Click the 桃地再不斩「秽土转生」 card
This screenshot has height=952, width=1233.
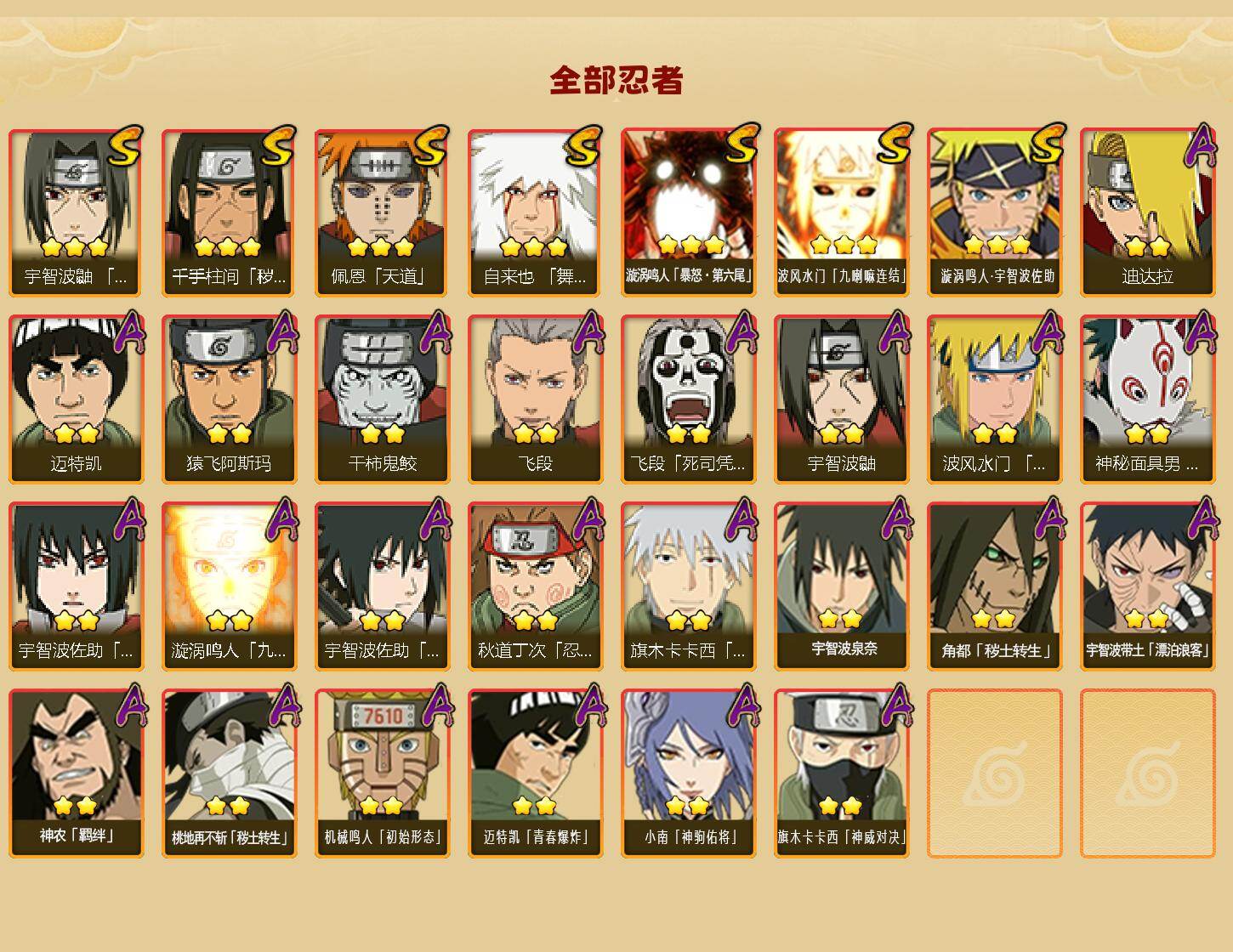click(229, 773)
